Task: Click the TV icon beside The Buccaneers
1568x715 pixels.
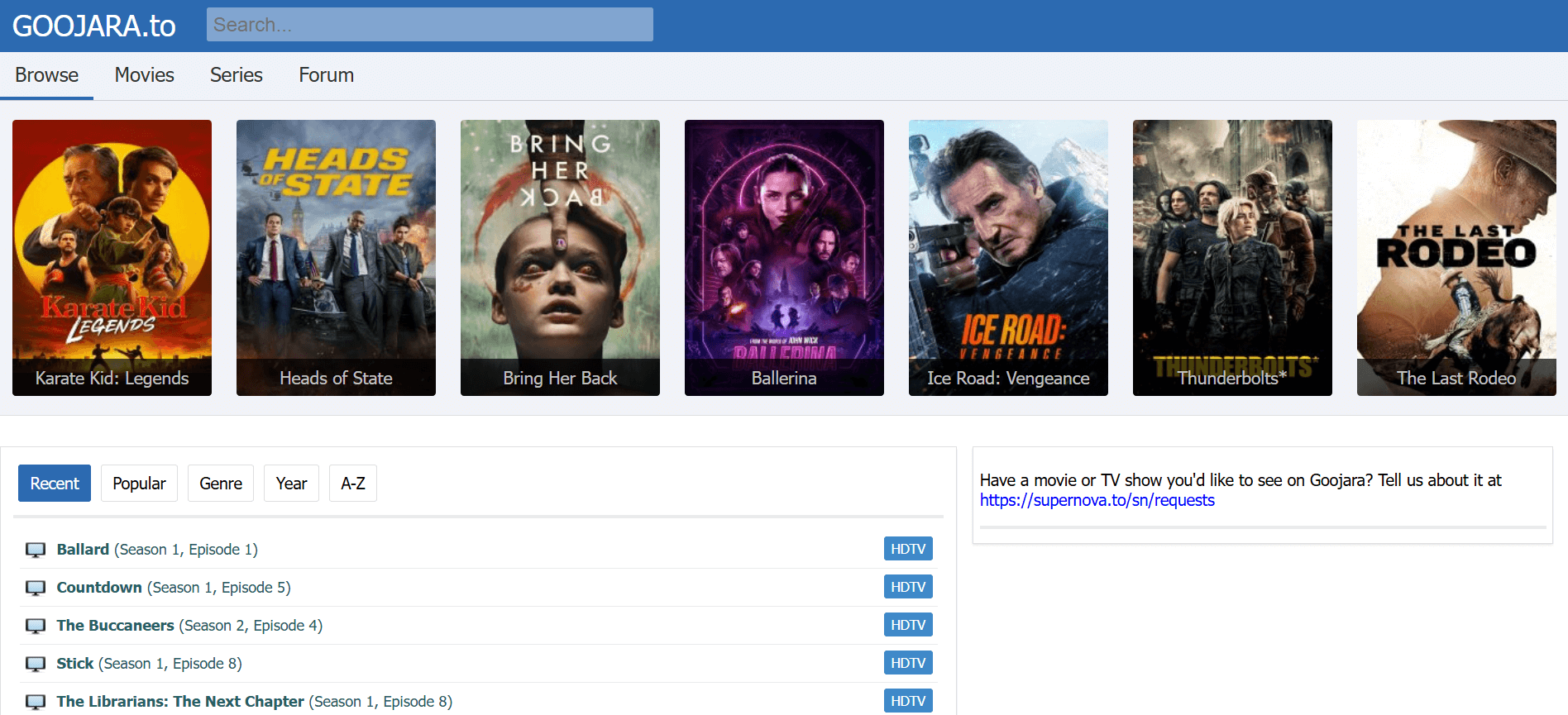Action: point(36,626)
